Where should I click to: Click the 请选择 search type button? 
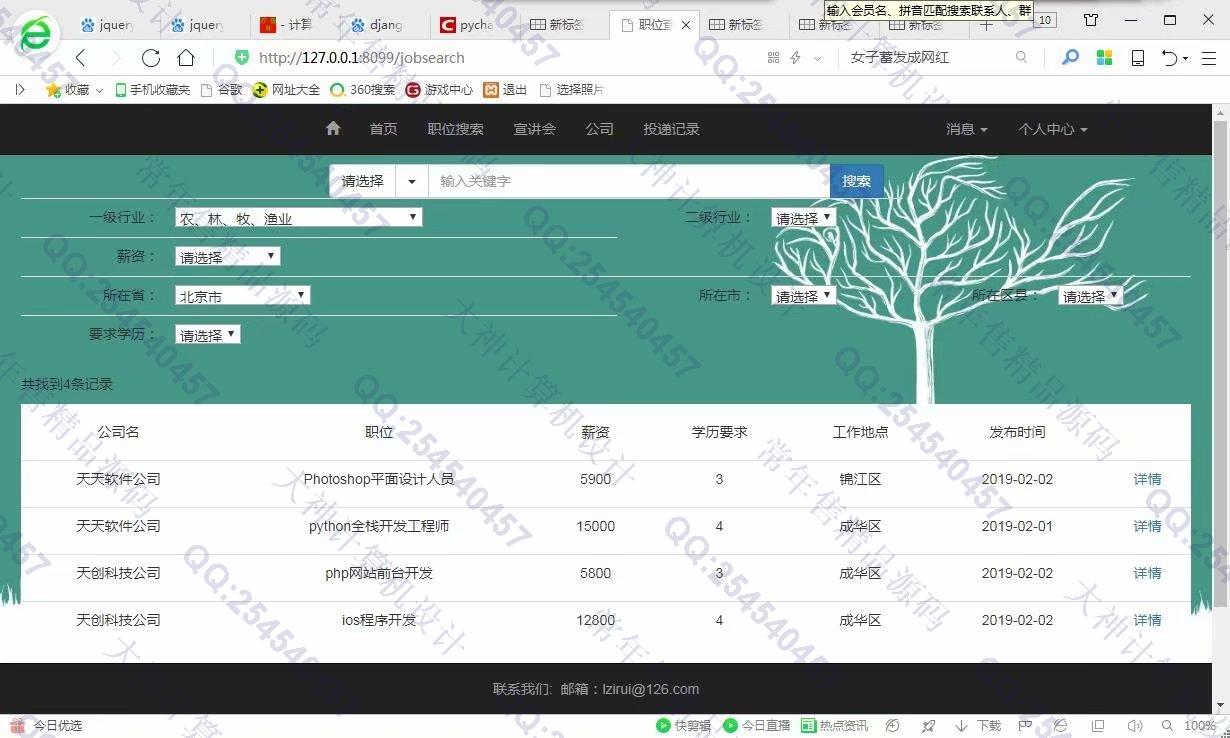click(362, 181)
